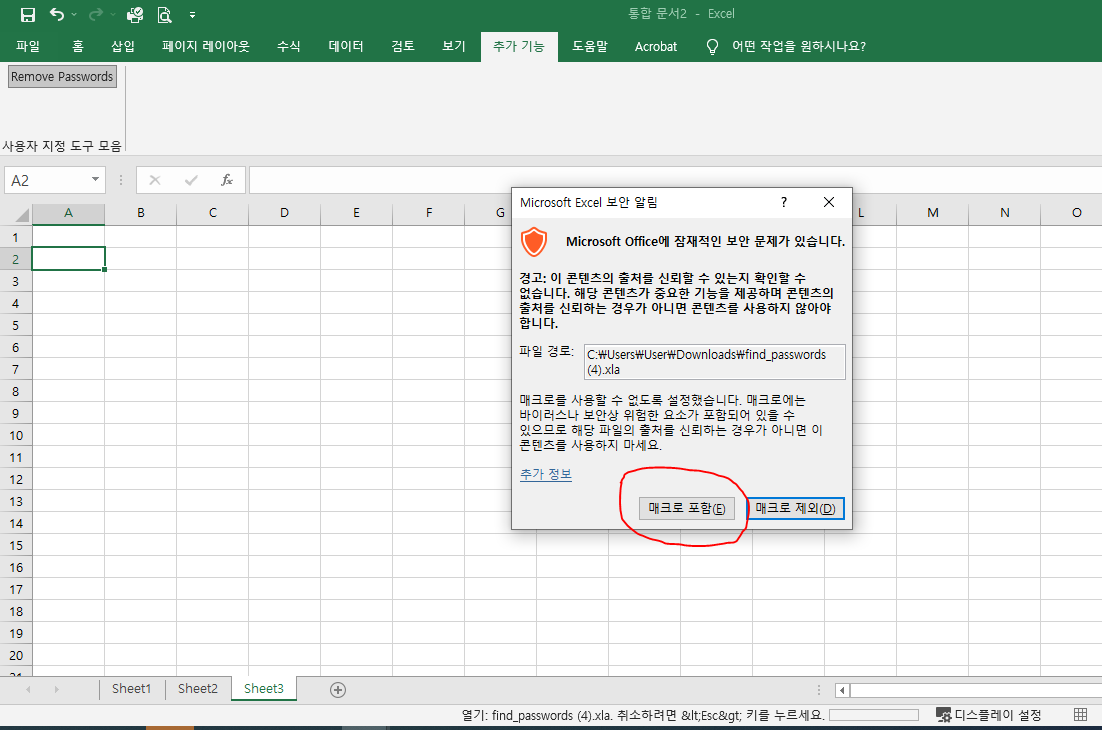1102x730 pixels.
Task: Click the Remove Passwords button
Action: pos(62,77)
